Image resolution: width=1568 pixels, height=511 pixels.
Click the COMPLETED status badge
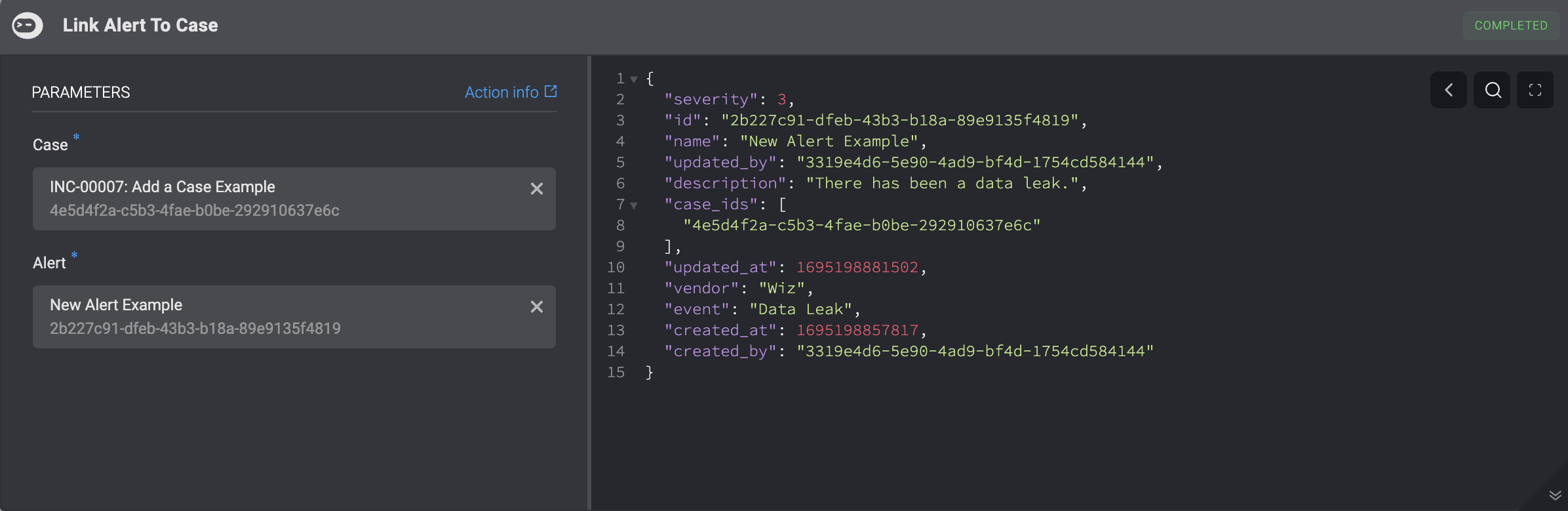coord(1511,26)
